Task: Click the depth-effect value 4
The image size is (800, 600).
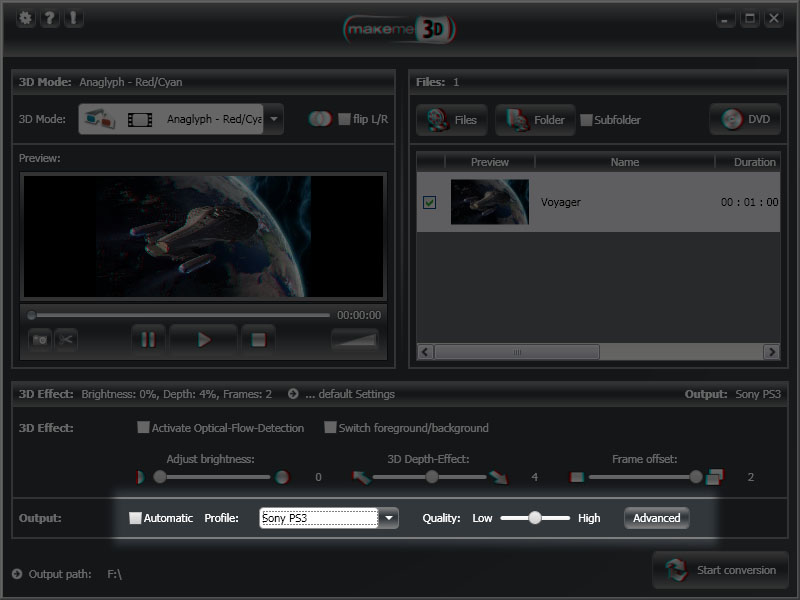Action: (535, 477)
